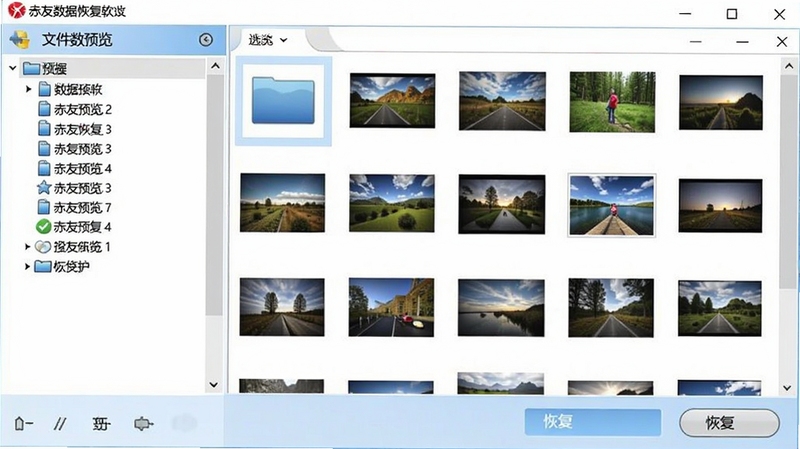800x449 pixels.
Task: Click the left tree scrollbar down arrow
Action: (214, 385)
